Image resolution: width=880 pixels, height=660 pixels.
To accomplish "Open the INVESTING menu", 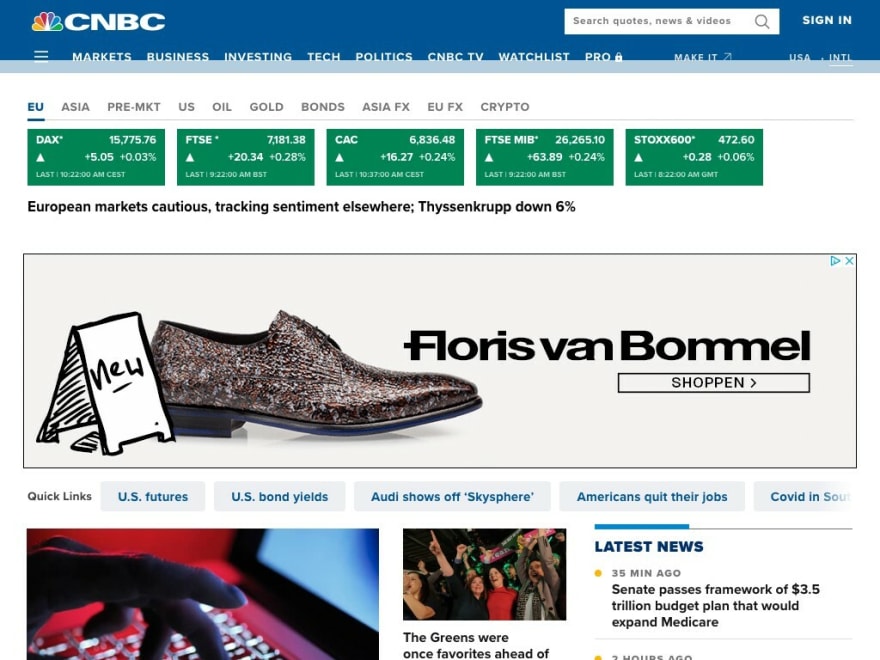I will coord(258,57).
